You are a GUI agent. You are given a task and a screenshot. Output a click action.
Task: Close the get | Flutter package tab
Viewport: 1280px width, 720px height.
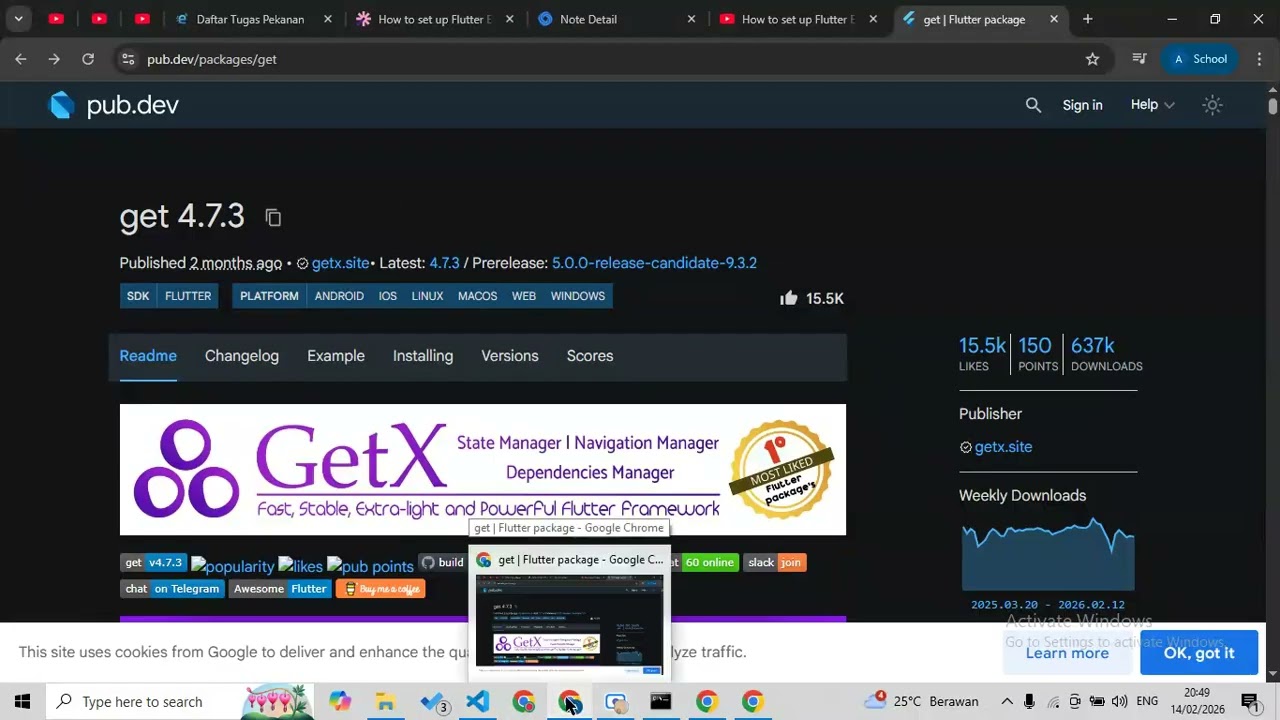tap(1053, 19)
